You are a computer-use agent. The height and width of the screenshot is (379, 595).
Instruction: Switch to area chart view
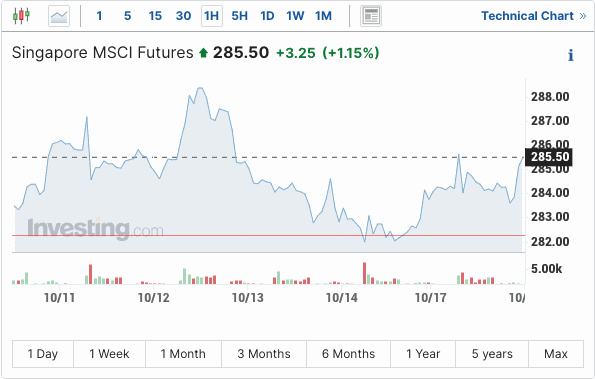[59, 16]
